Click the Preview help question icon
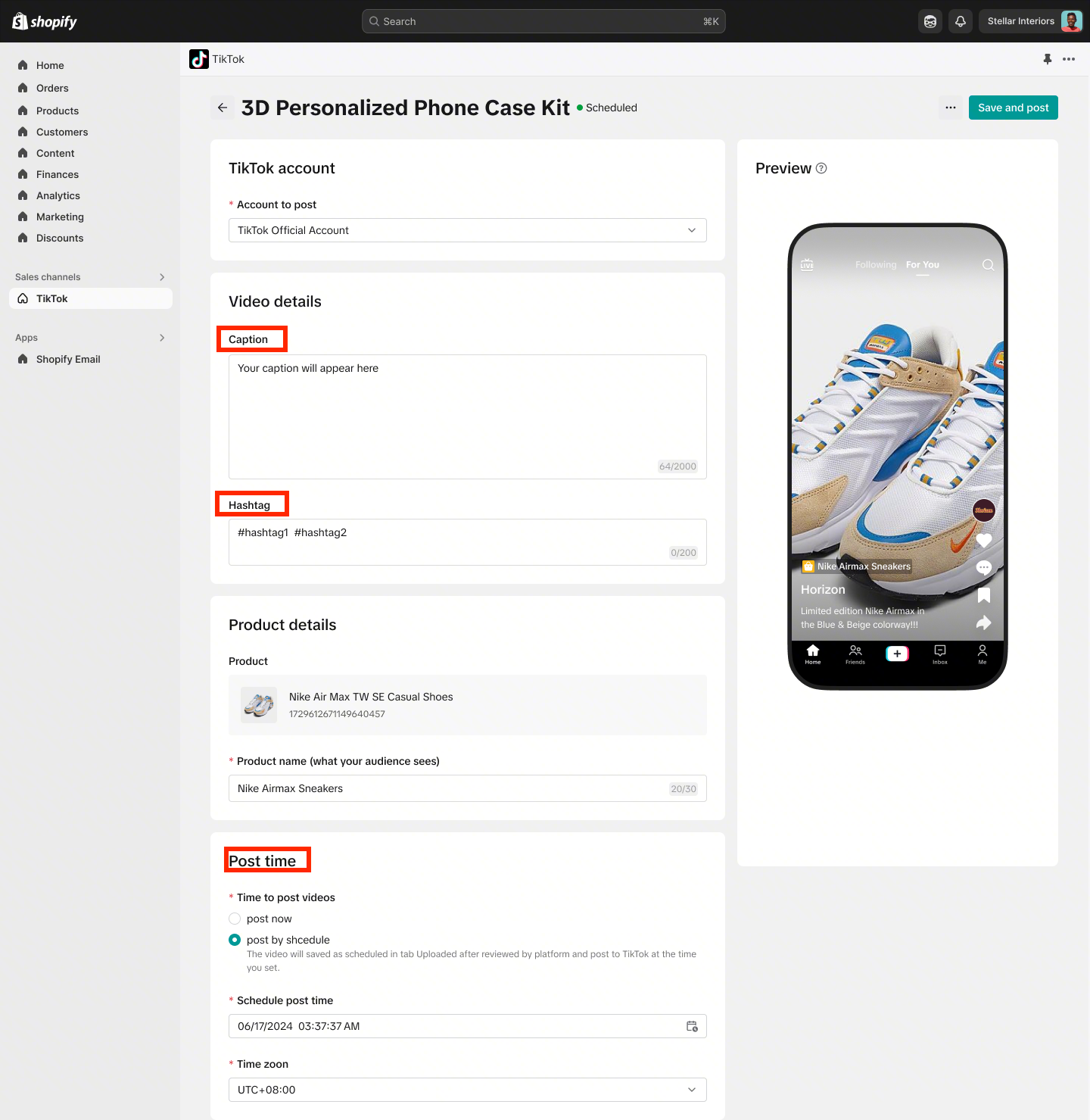 [x=821, y=168]
